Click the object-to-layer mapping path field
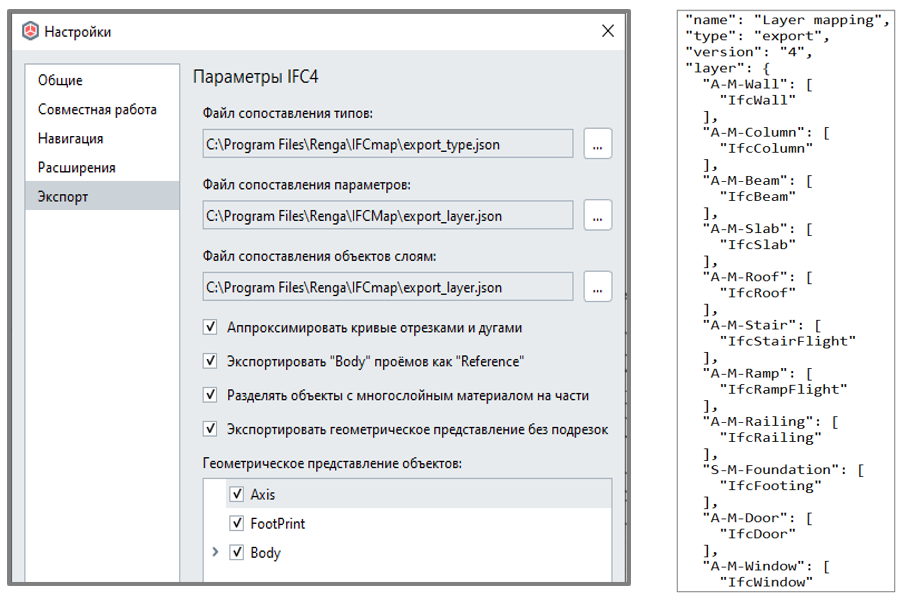This screenshot has width=903, height=598. pos(388,287)
